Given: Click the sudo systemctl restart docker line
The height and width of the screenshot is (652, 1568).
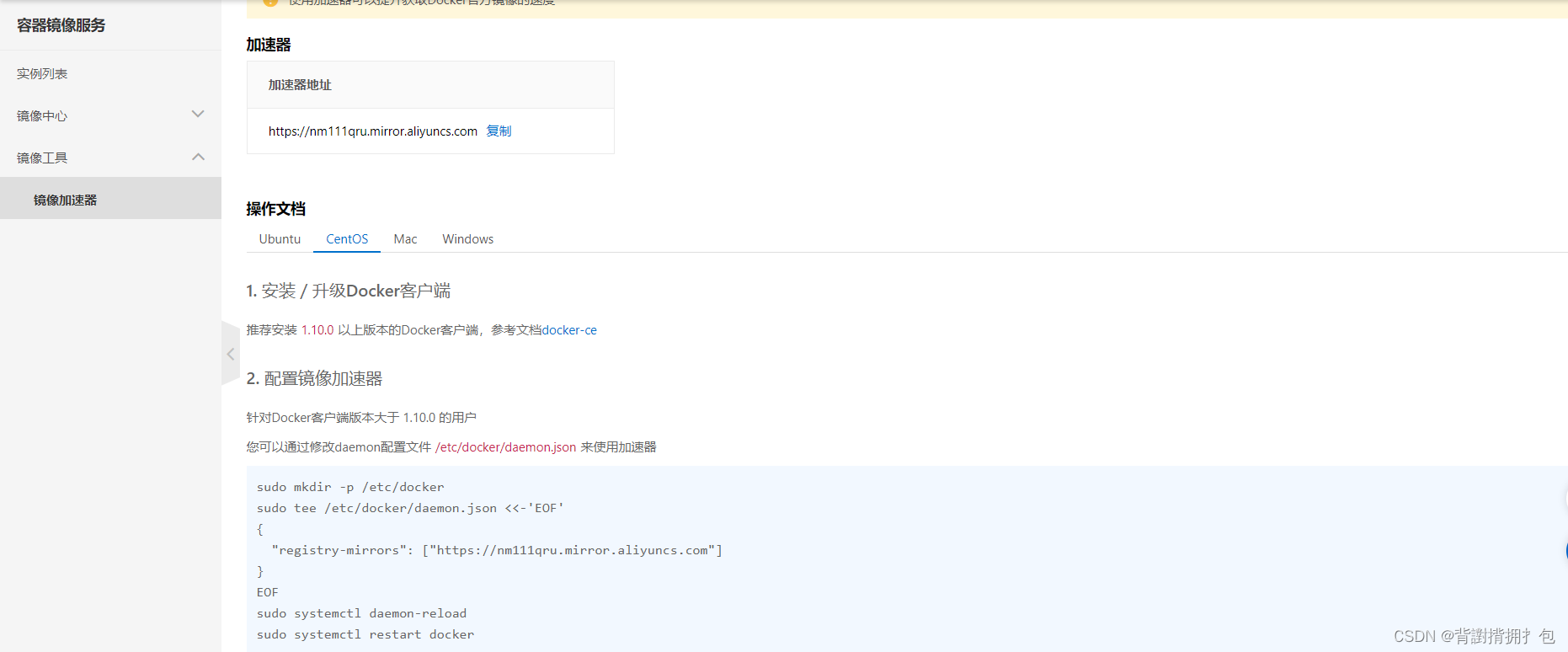Looking at the screenshot, I should (365, 634).
